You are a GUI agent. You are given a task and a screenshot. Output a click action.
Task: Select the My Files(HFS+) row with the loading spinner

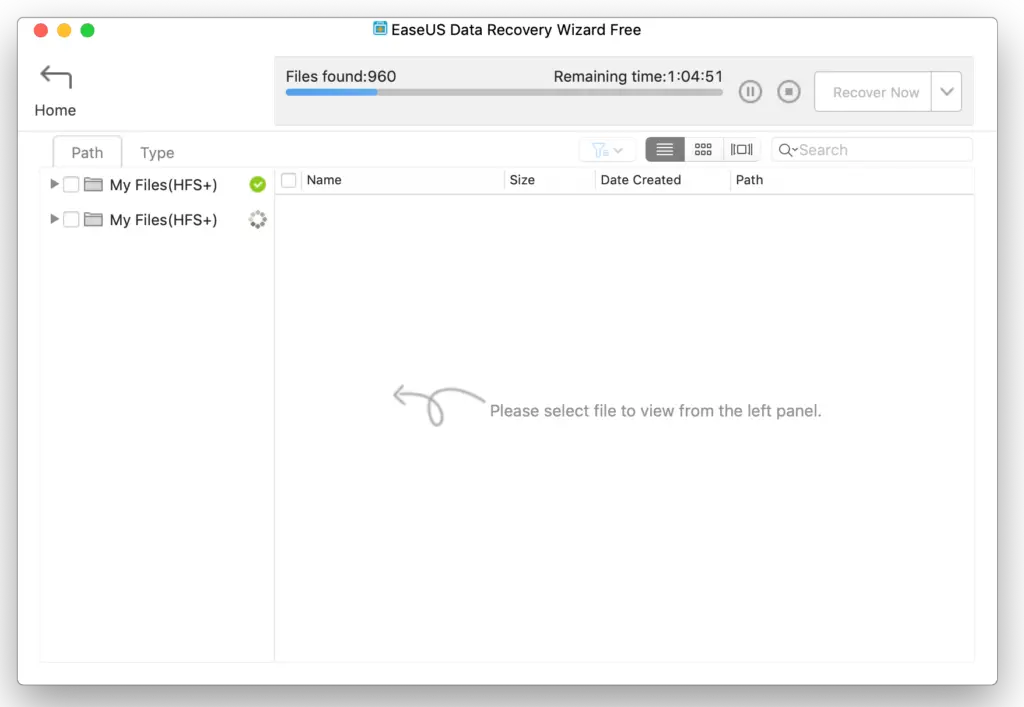click(x=157, y=219)
